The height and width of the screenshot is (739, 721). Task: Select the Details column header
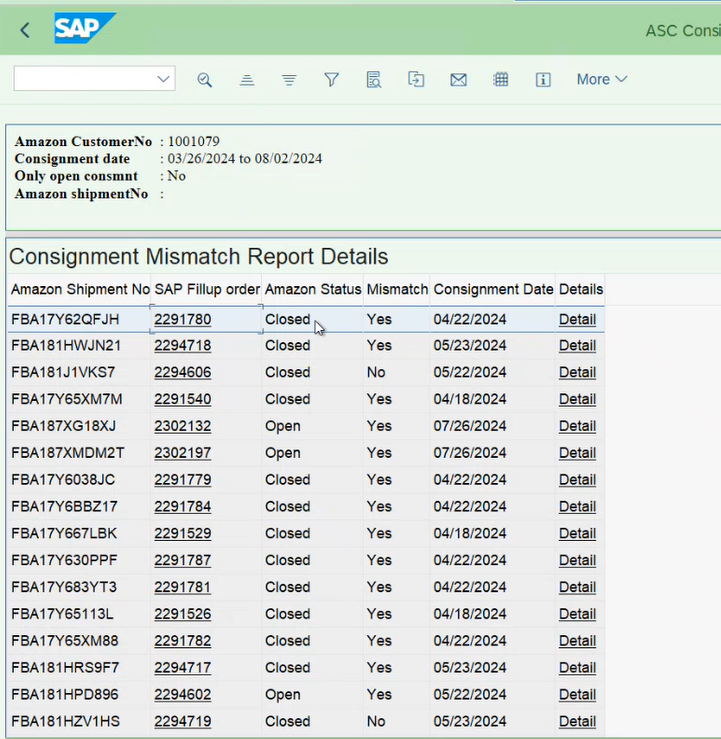pyautogui.click(x=581, y=289)
